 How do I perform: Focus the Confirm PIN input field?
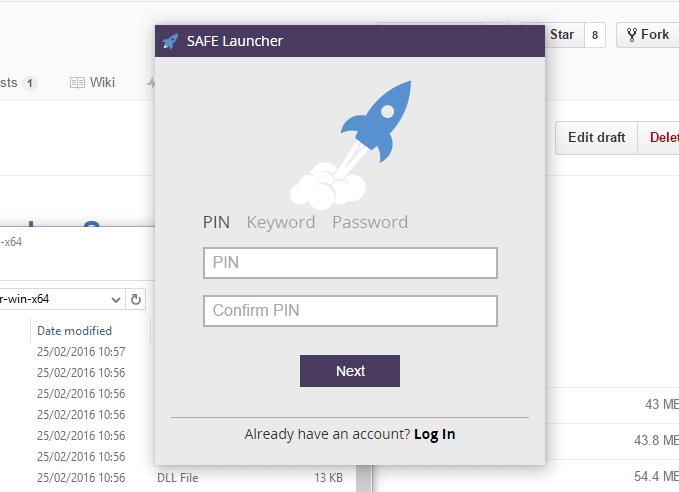(350, 311)
